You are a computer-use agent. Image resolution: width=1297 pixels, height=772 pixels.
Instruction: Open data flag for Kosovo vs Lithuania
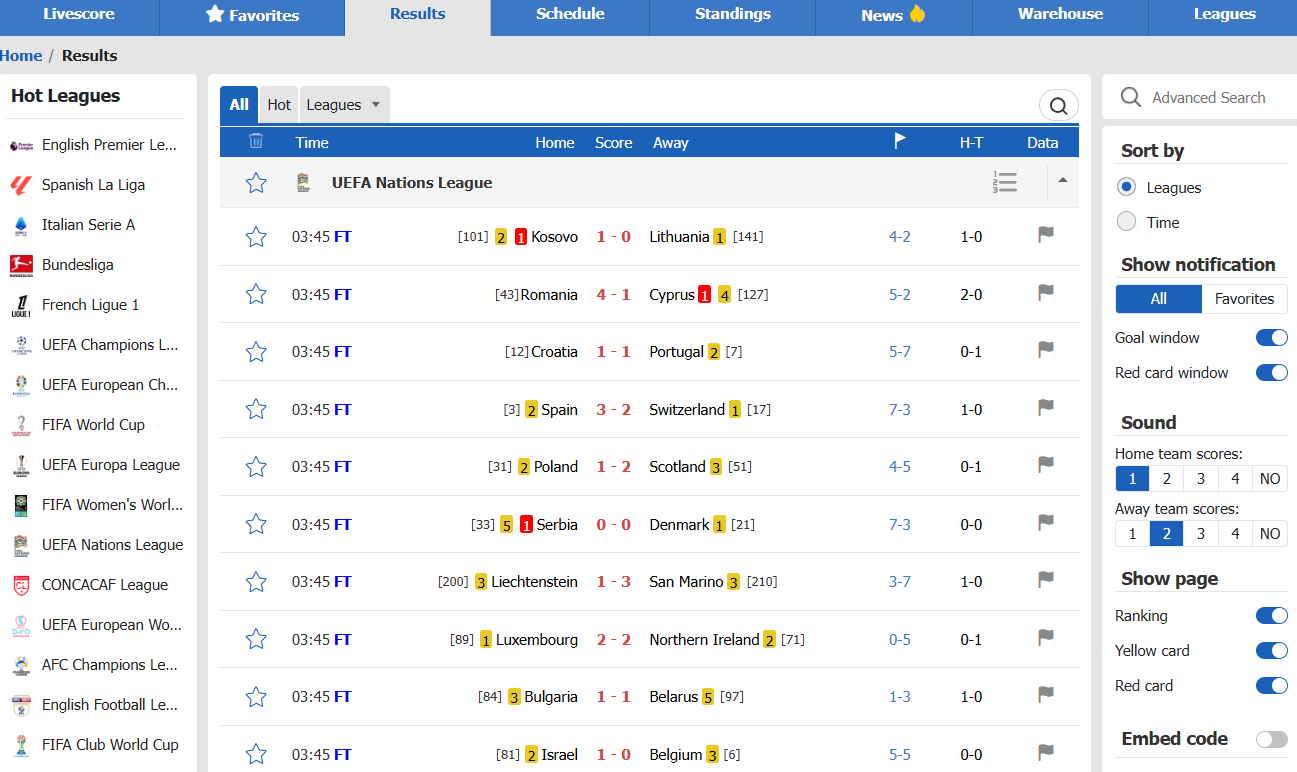click(x=1046, y=235)
